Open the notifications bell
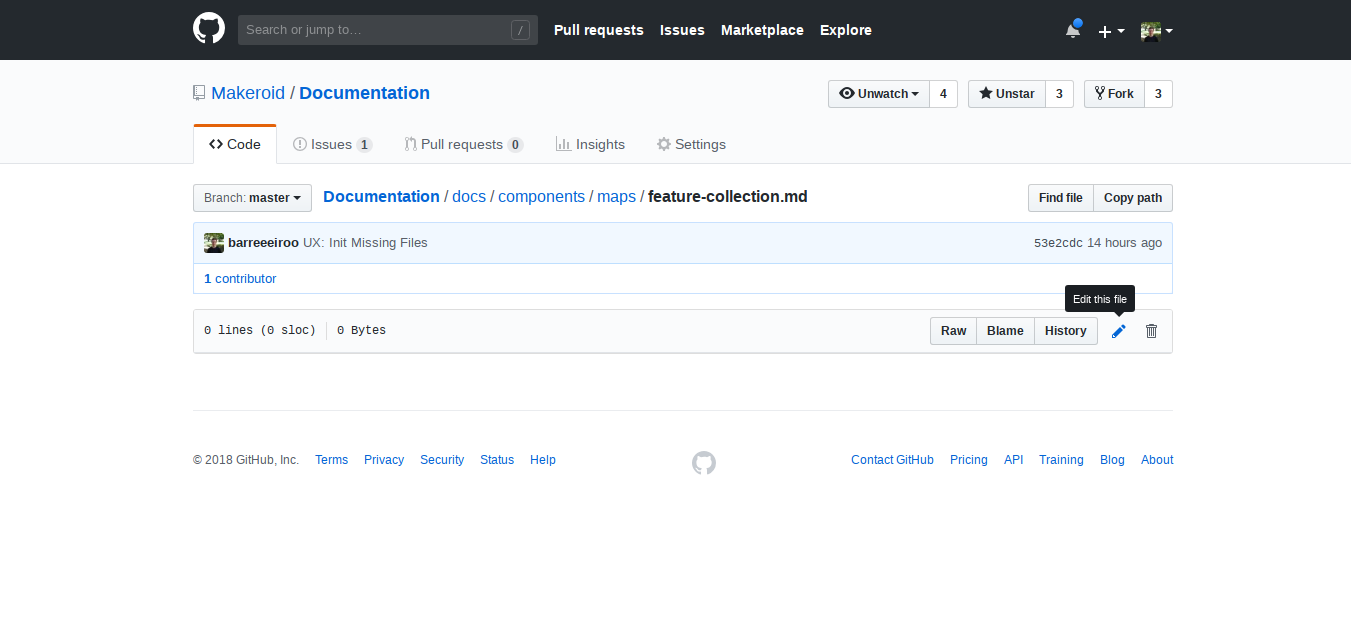This screenshot has width=1351, height=628. click(1071, 30)
